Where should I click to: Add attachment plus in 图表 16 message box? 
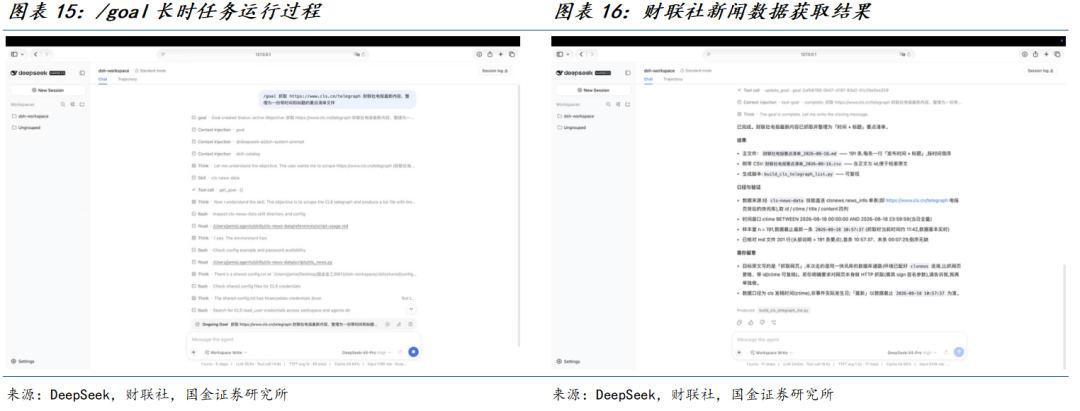pos(739,352)
